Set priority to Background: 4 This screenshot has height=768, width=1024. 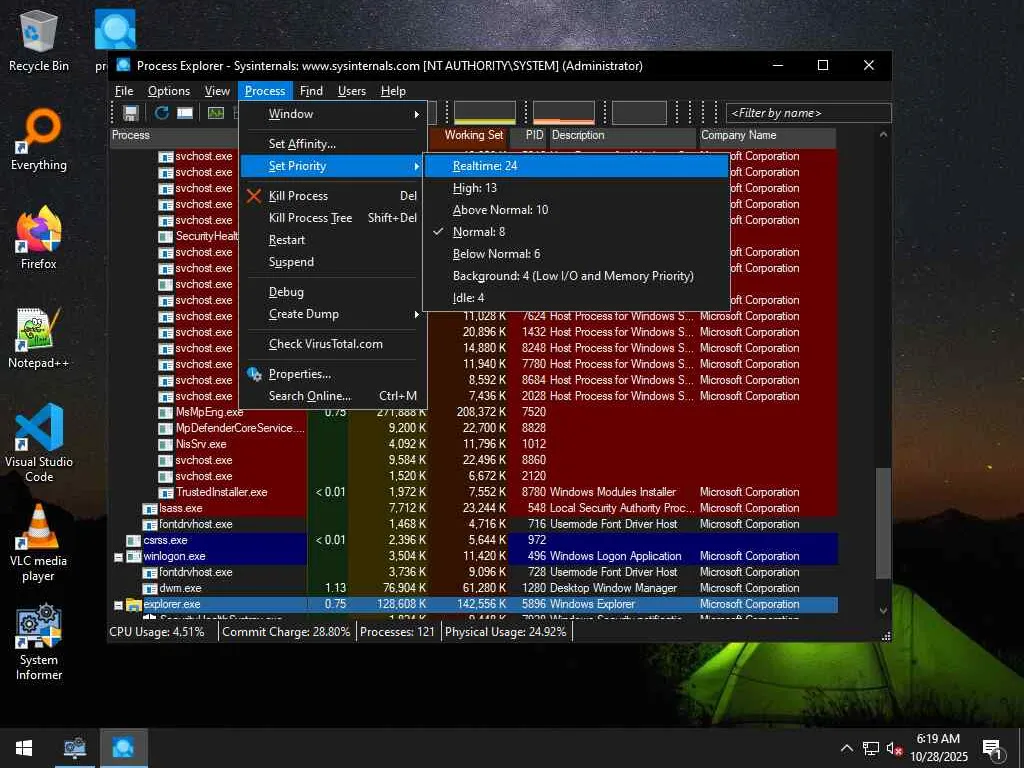click(x=576, y=276)
